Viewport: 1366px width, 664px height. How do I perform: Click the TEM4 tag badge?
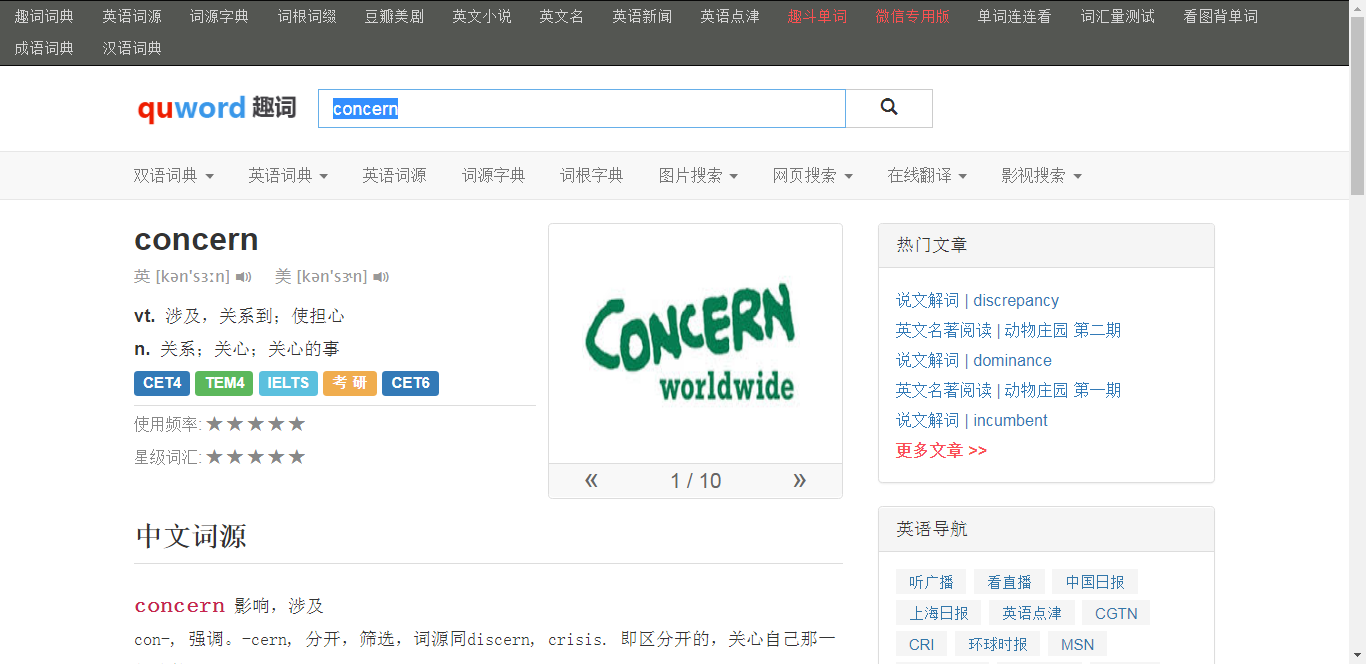pyautogui.click(x=225, y=383)
